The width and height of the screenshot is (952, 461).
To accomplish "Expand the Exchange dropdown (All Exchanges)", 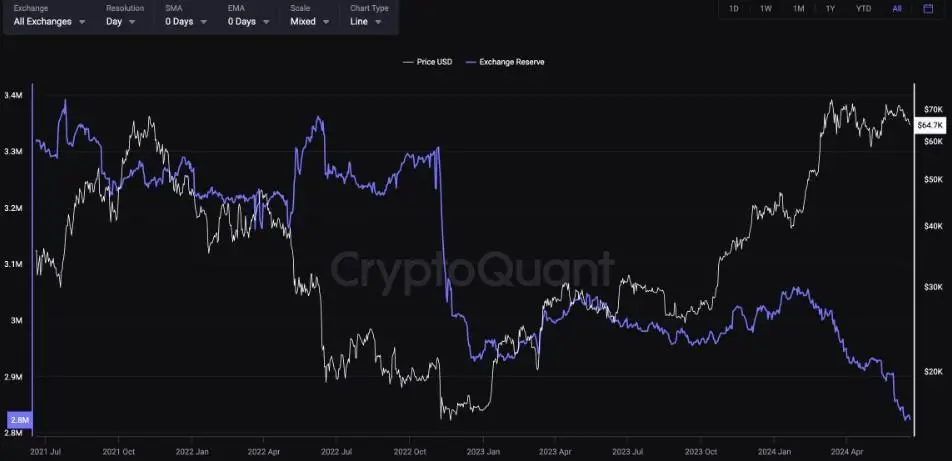I will coord(48,21).
